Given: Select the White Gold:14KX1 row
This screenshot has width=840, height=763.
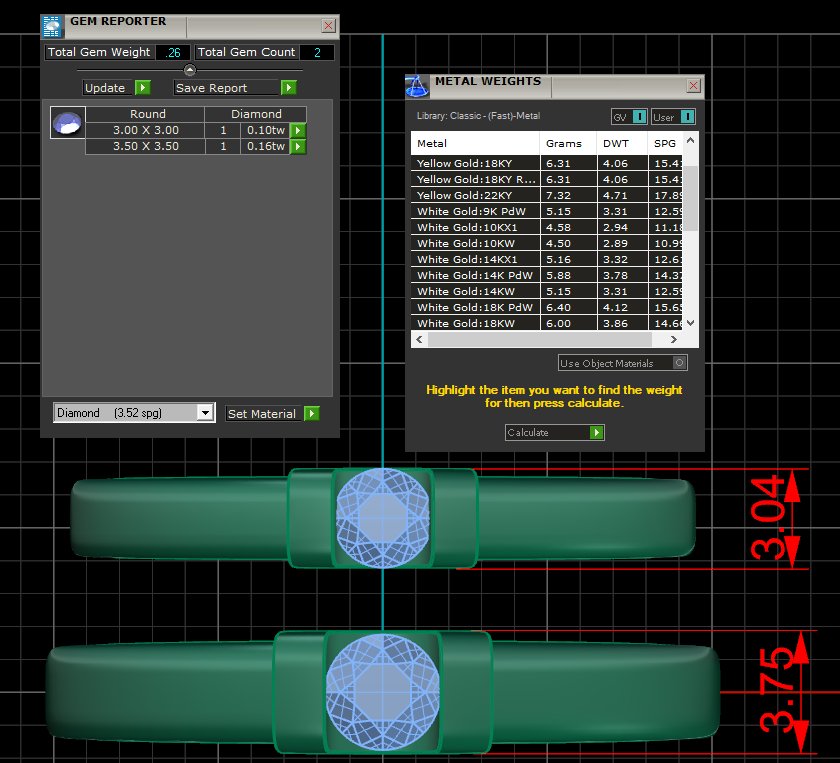Looking at the screenshot, I should [x=546, y=260].
